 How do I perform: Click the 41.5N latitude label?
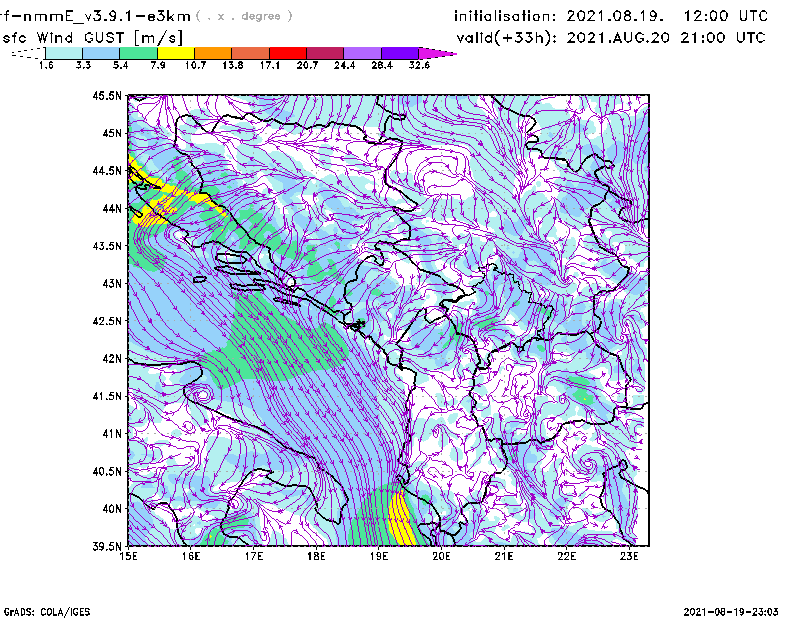107,396
